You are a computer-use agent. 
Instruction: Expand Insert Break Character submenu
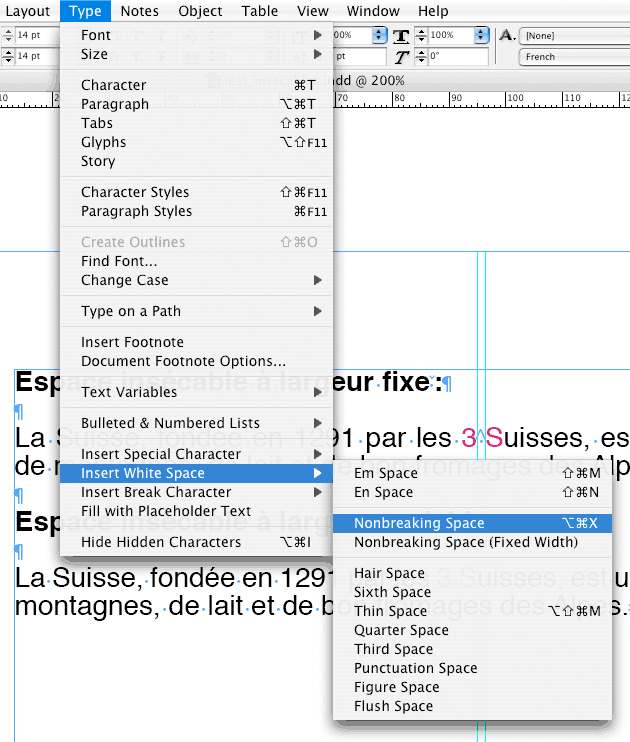click(196, 492)
